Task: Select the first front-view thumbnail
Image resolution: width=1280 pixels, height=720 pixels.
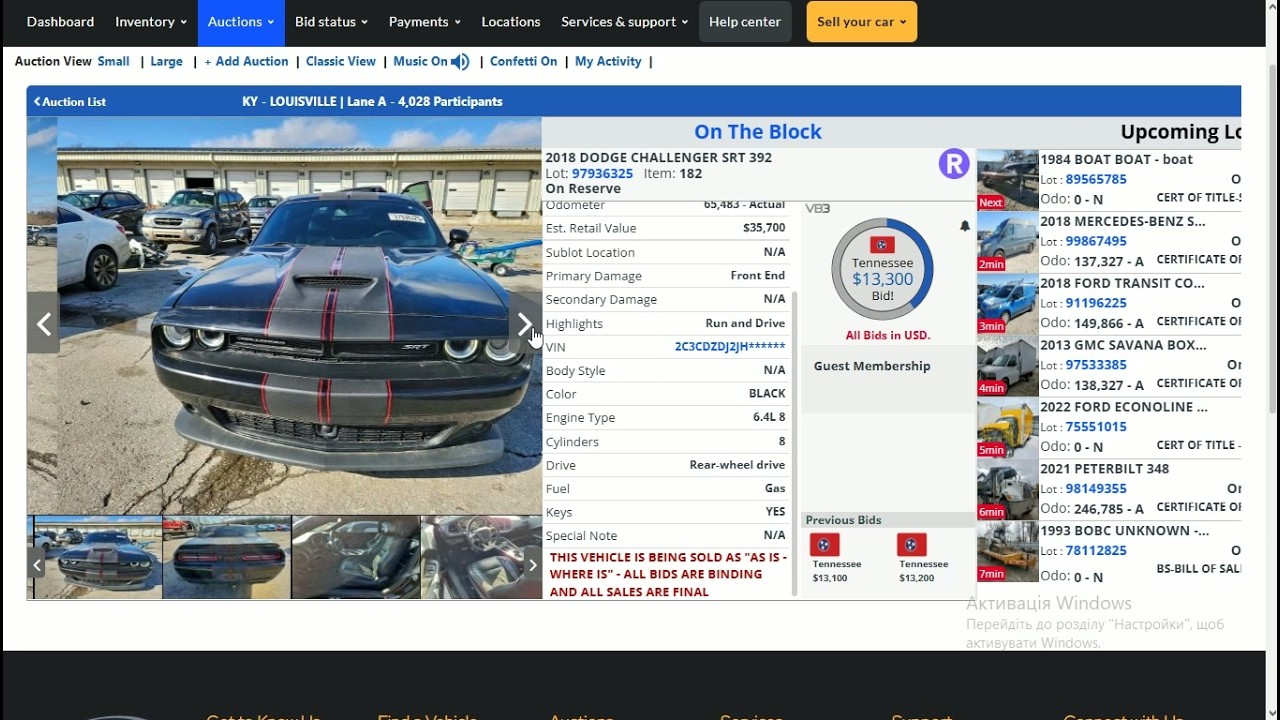Action: point(98,558)
